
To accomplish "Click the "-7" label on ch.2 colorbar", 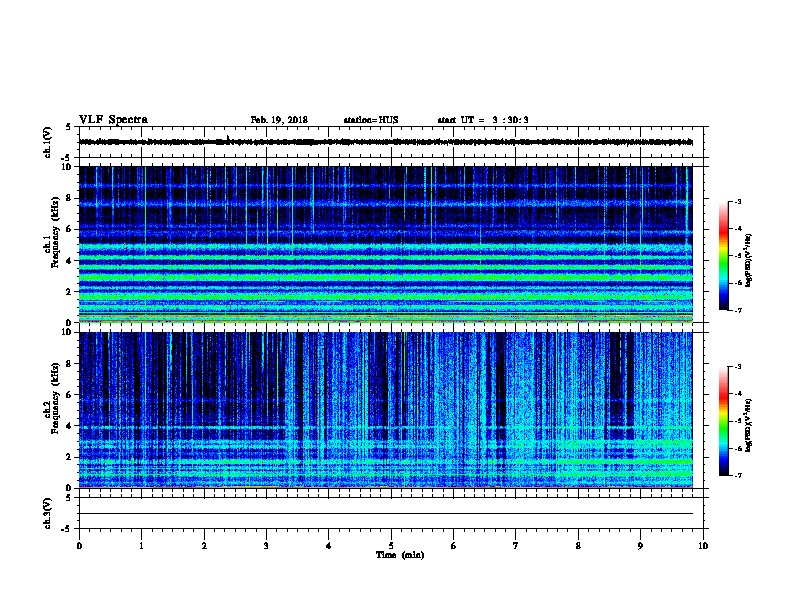I will click(738, 476).
